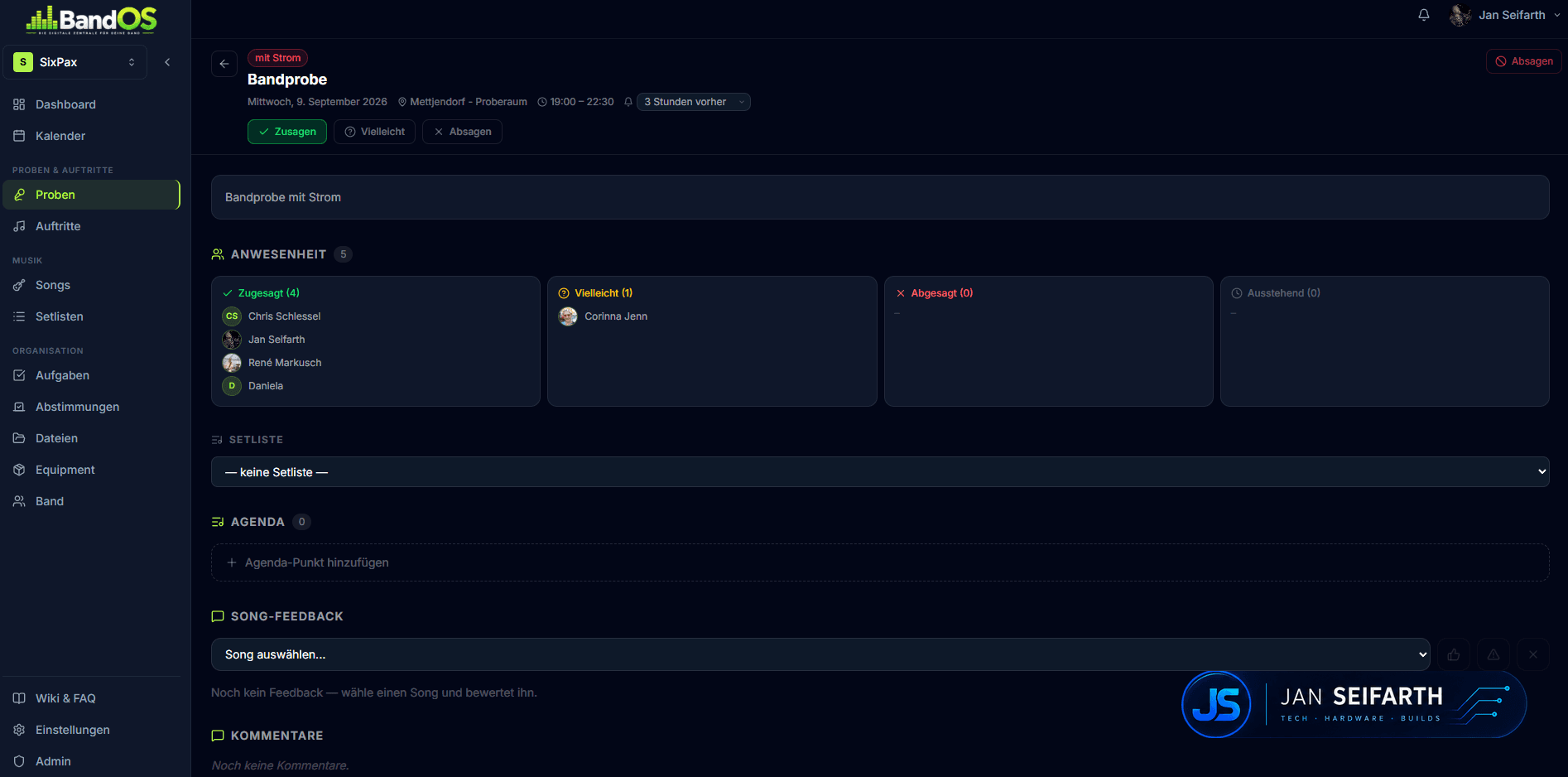The image size is (1568, 777).
Task: Click the BandOS logo
Action: pyautogui.click(x=91, y=19)
